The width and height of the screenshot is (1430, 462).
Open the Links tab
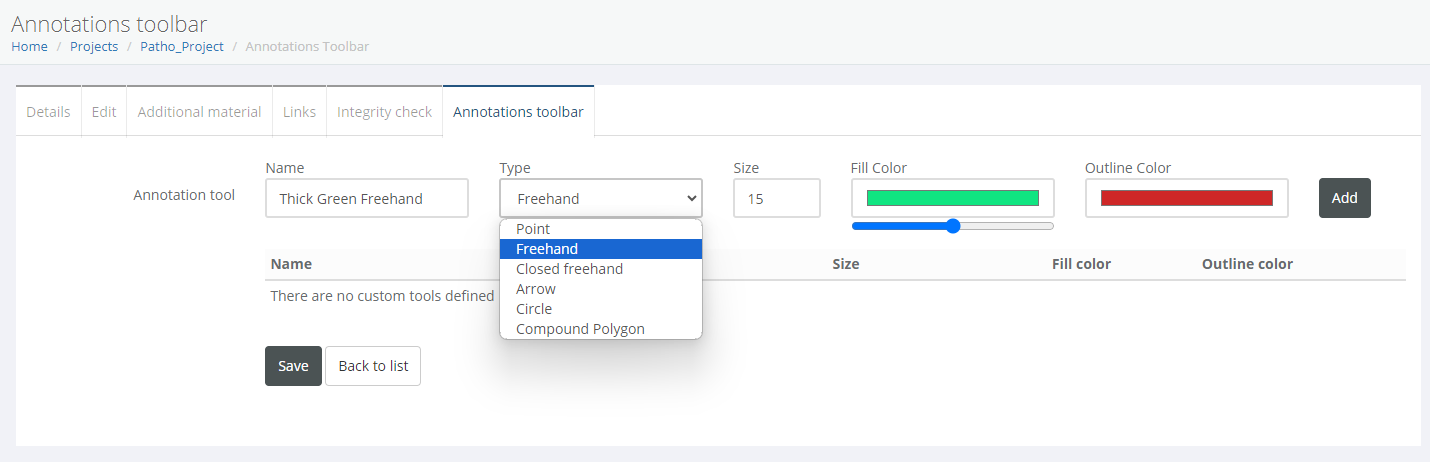299,112
